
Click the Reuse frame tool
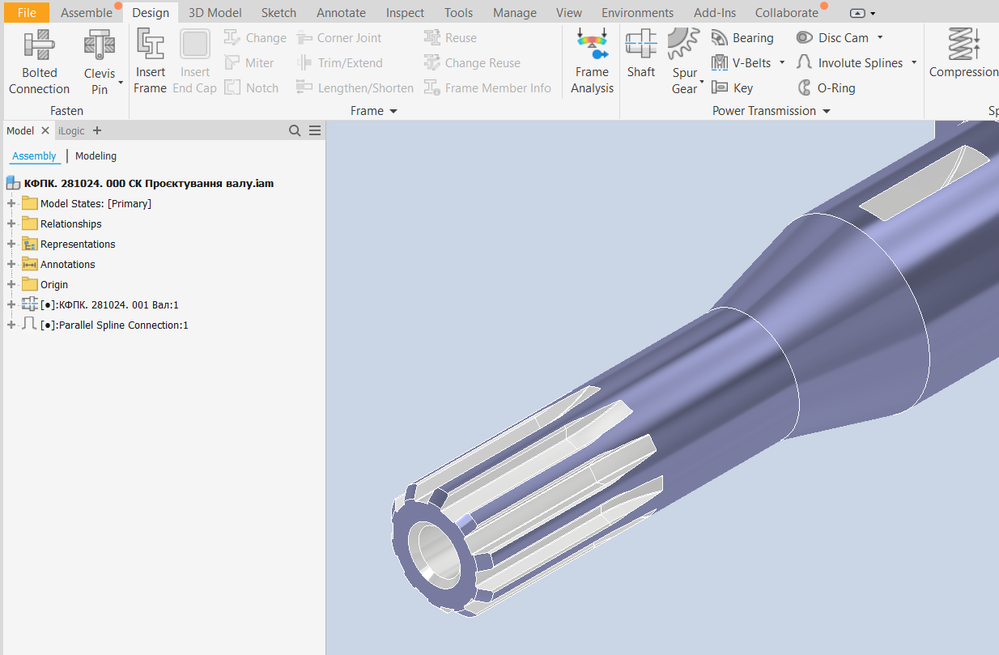coord(450,38)
